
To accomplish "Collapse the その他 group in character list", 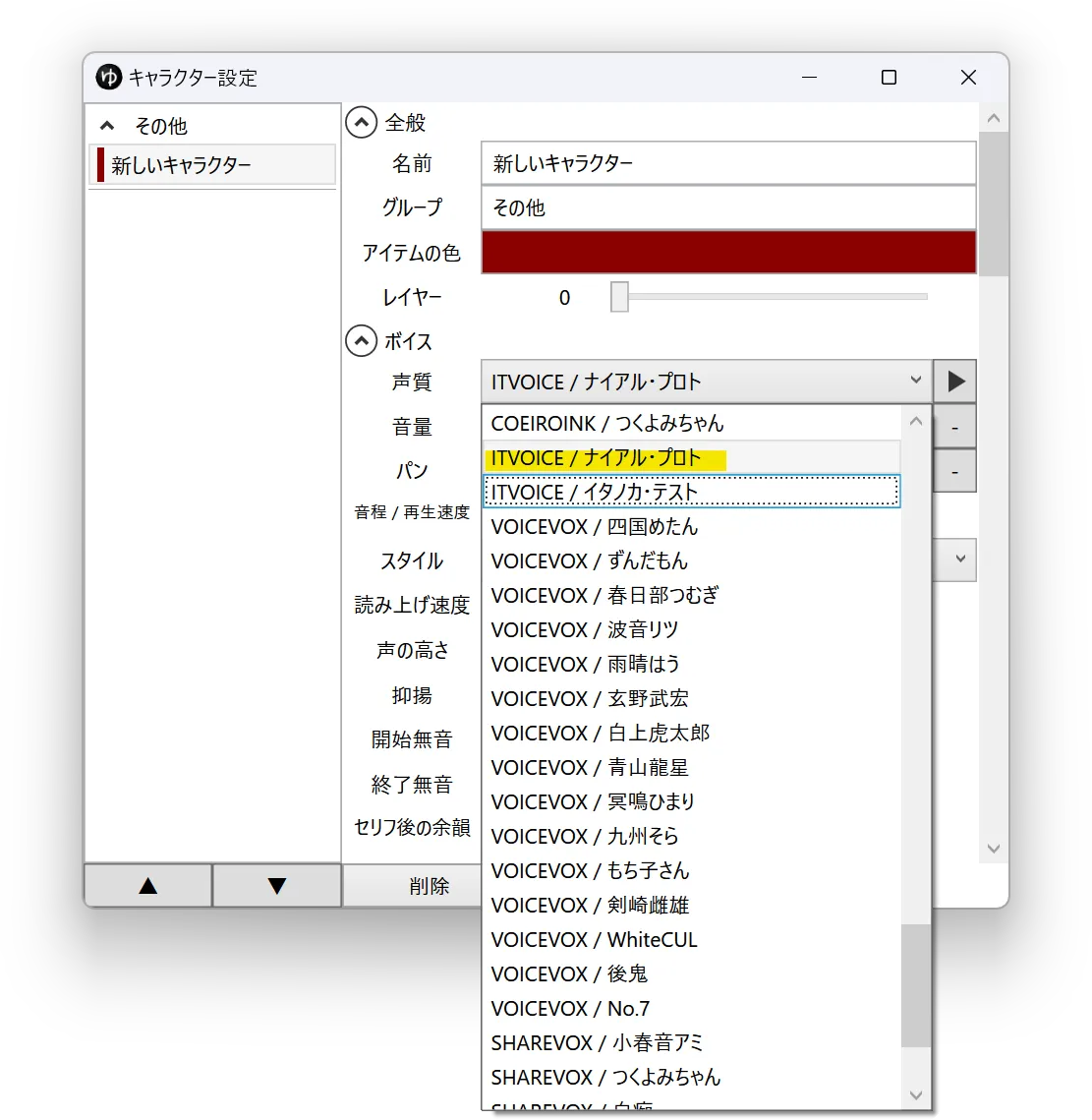I will pos(107,126).
